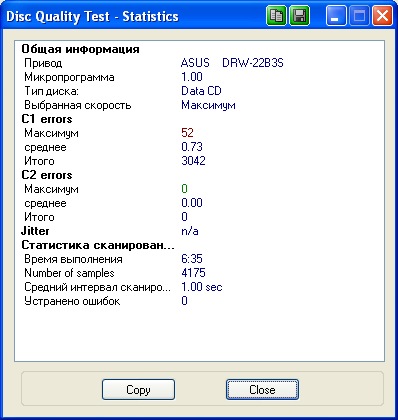
Task: Select the 'Data CD' value
Action: tap(201, 91)
